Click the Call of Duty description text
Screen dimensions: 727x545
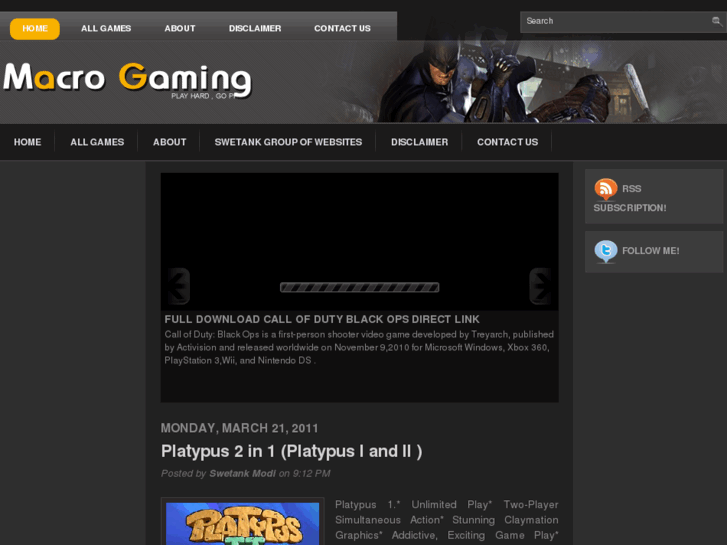(358, 347)
